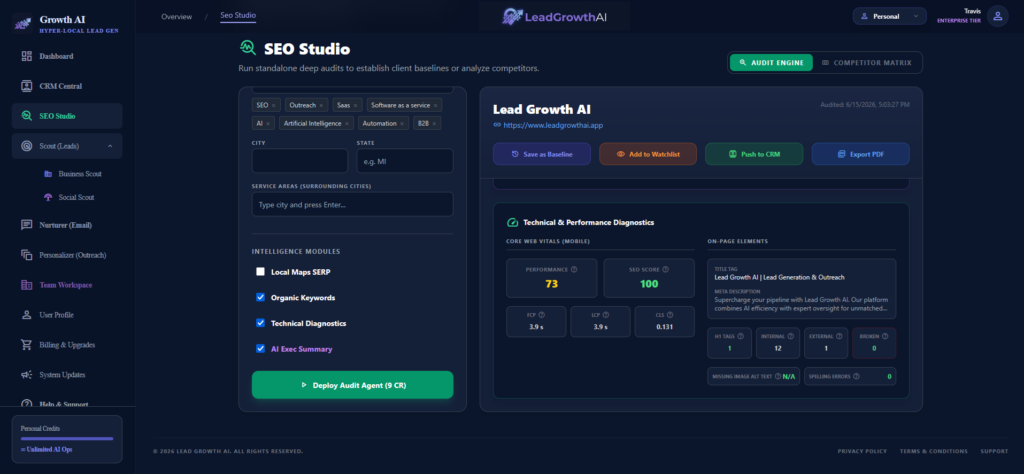Remove the AI keyword tag

tap(268, 123)
